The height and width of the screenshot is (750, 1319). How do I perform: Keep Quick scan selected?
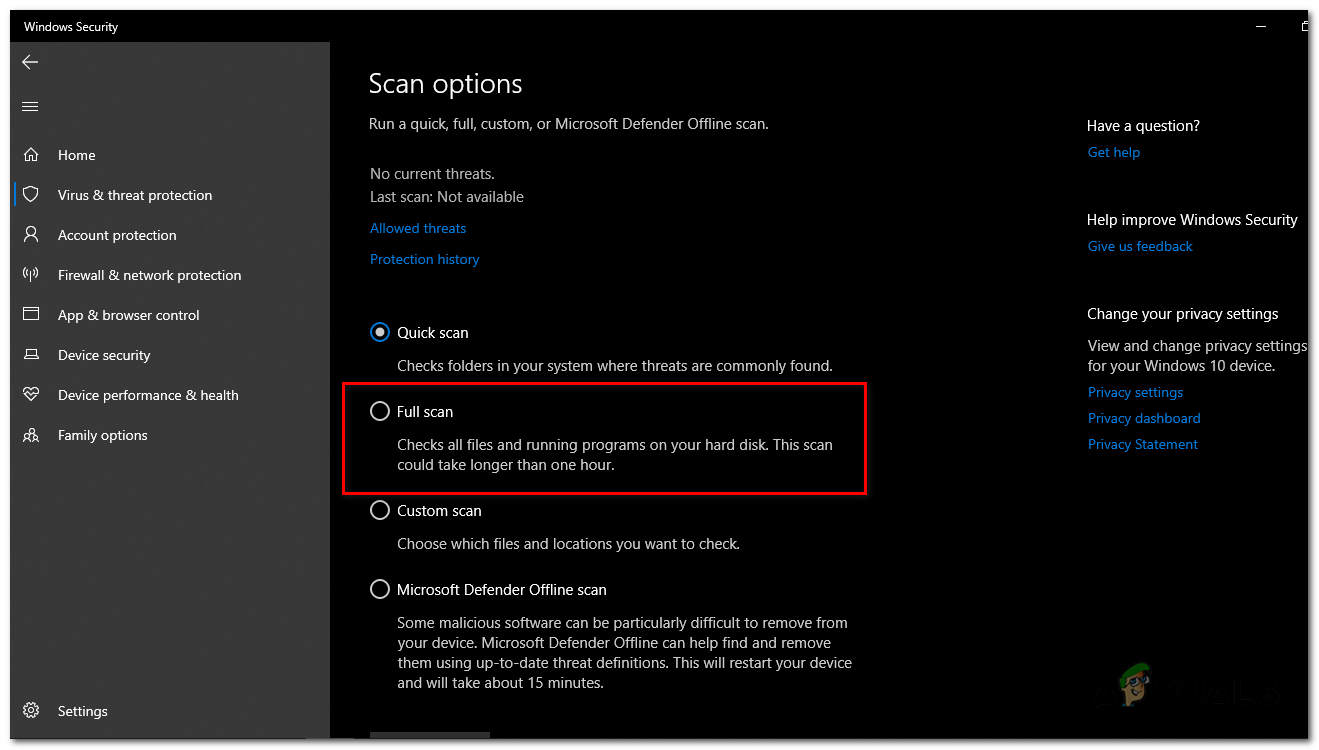pos(380,332)
